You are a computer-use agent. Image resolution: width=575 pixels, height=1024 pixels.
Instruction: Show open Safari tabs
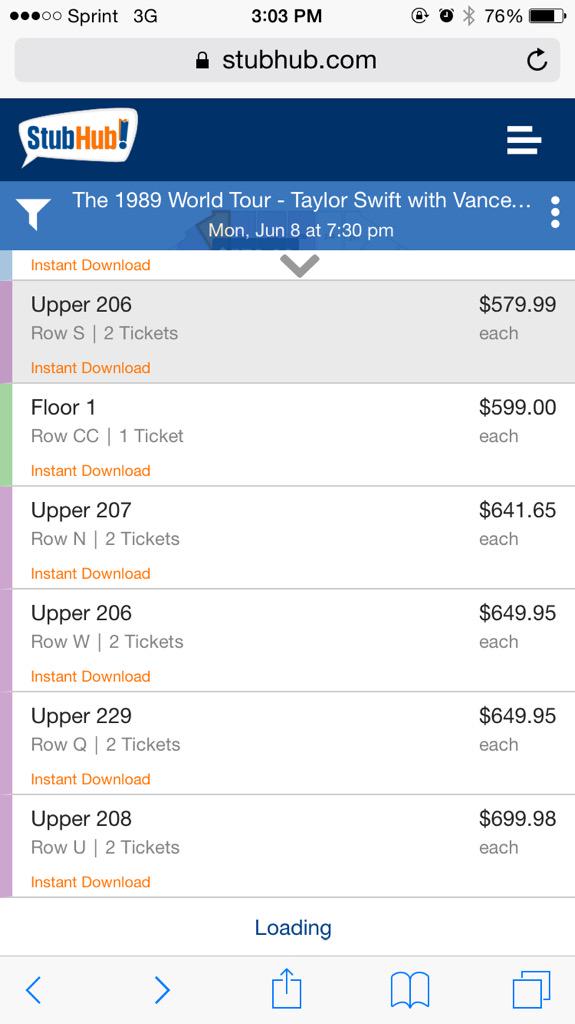point(531,989)
